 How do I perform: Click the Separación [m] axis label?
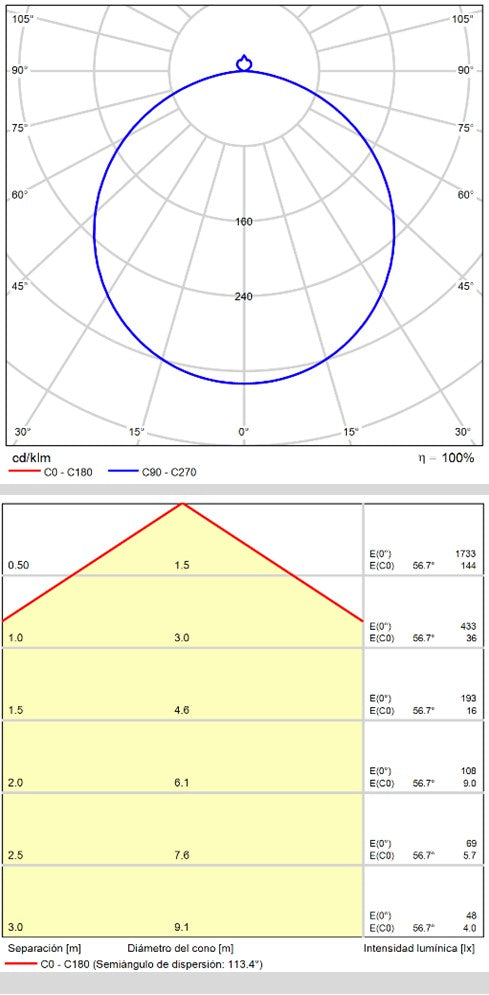click(x=44, y=949)
